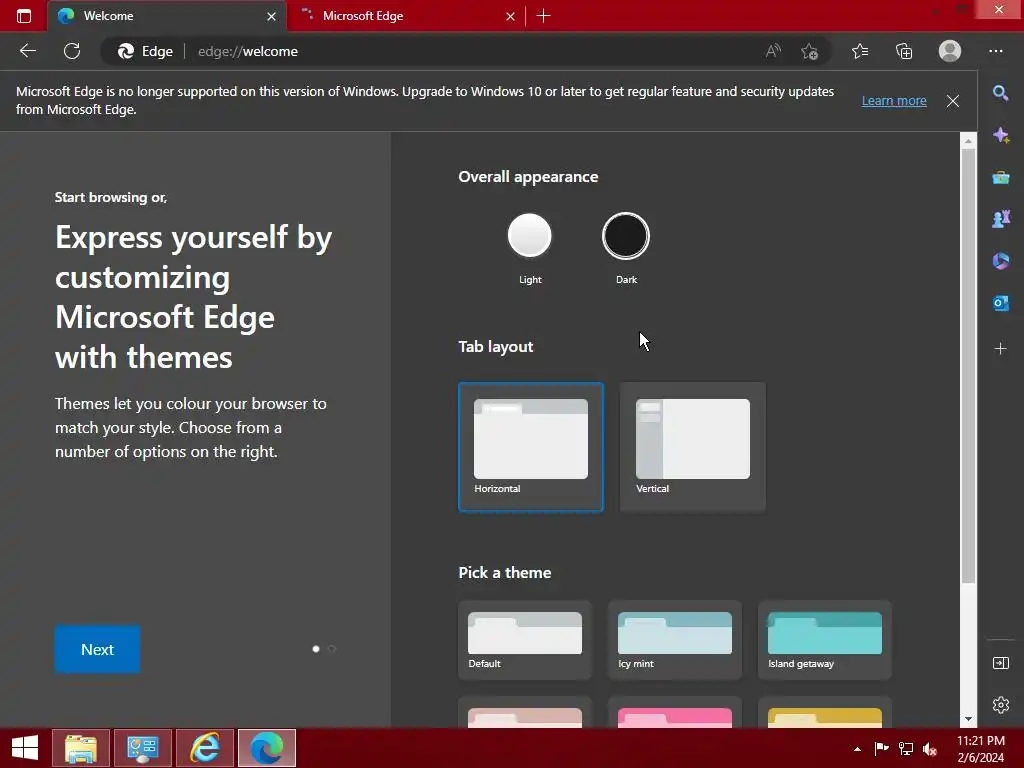Viewport: 1024px width, 768px height.
Task: Choose Horizontal tab layout
Action: pos(531,447)
